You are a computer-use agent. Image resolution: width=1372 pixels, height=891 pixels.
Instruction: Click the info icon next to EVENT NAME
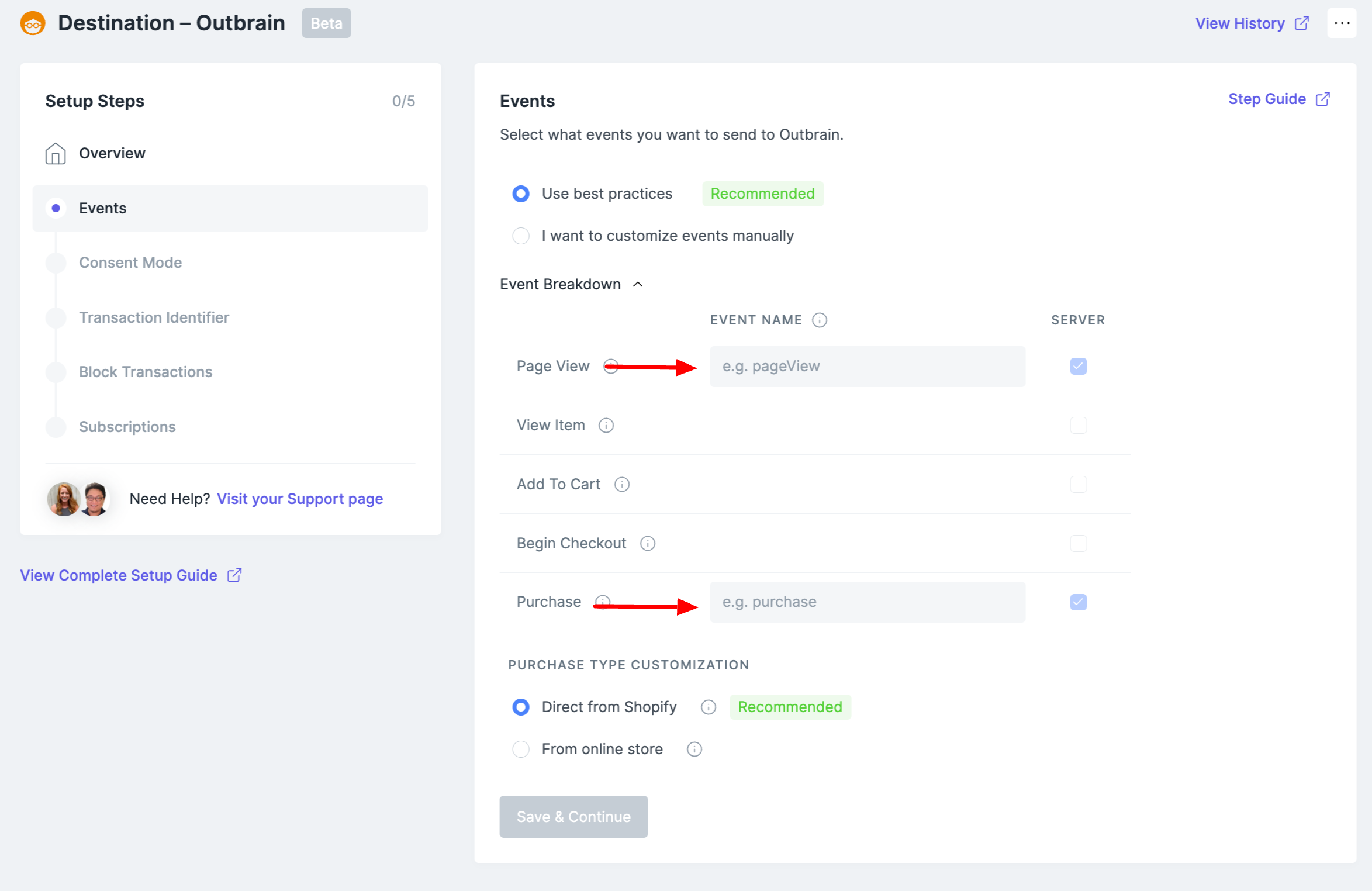pyautogui.click(x=820, y=320)
